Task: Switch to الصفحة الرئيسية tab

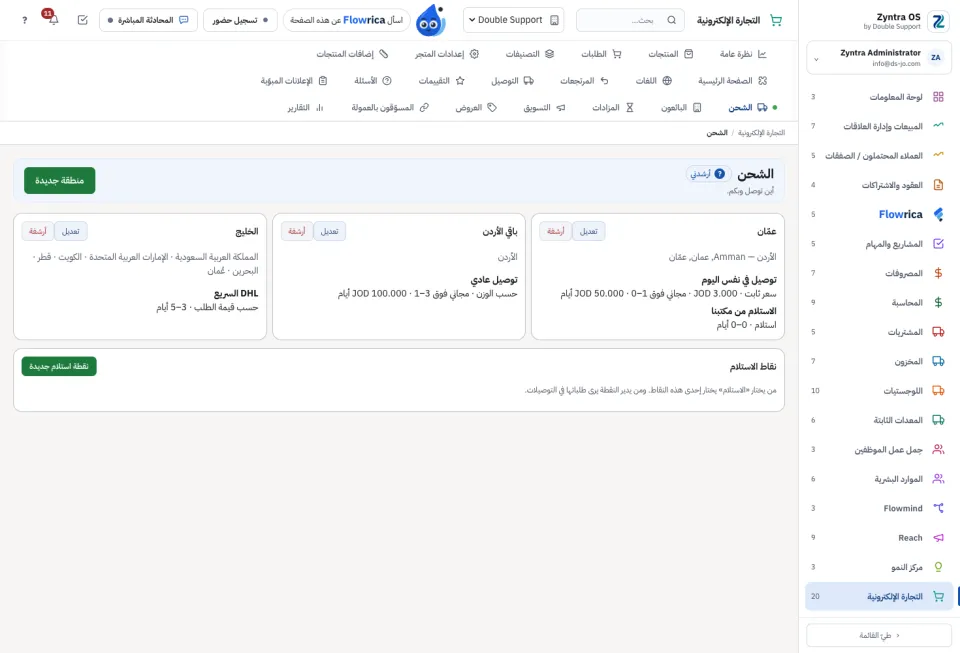Action: point(732,80)
